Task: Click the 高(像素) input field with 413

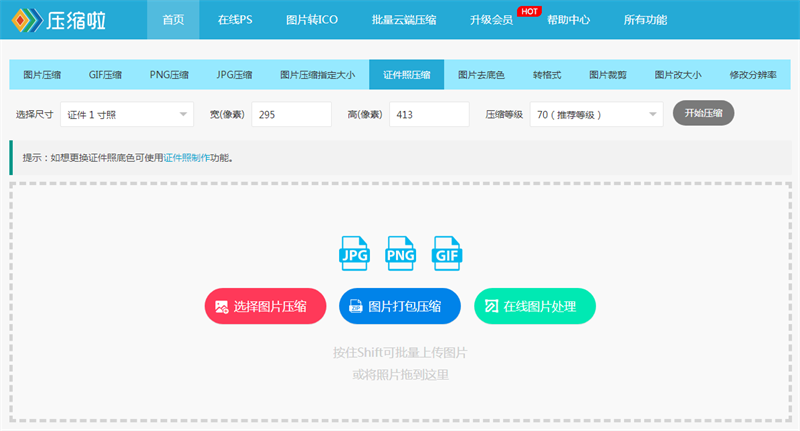Action: tap(429, 114)
